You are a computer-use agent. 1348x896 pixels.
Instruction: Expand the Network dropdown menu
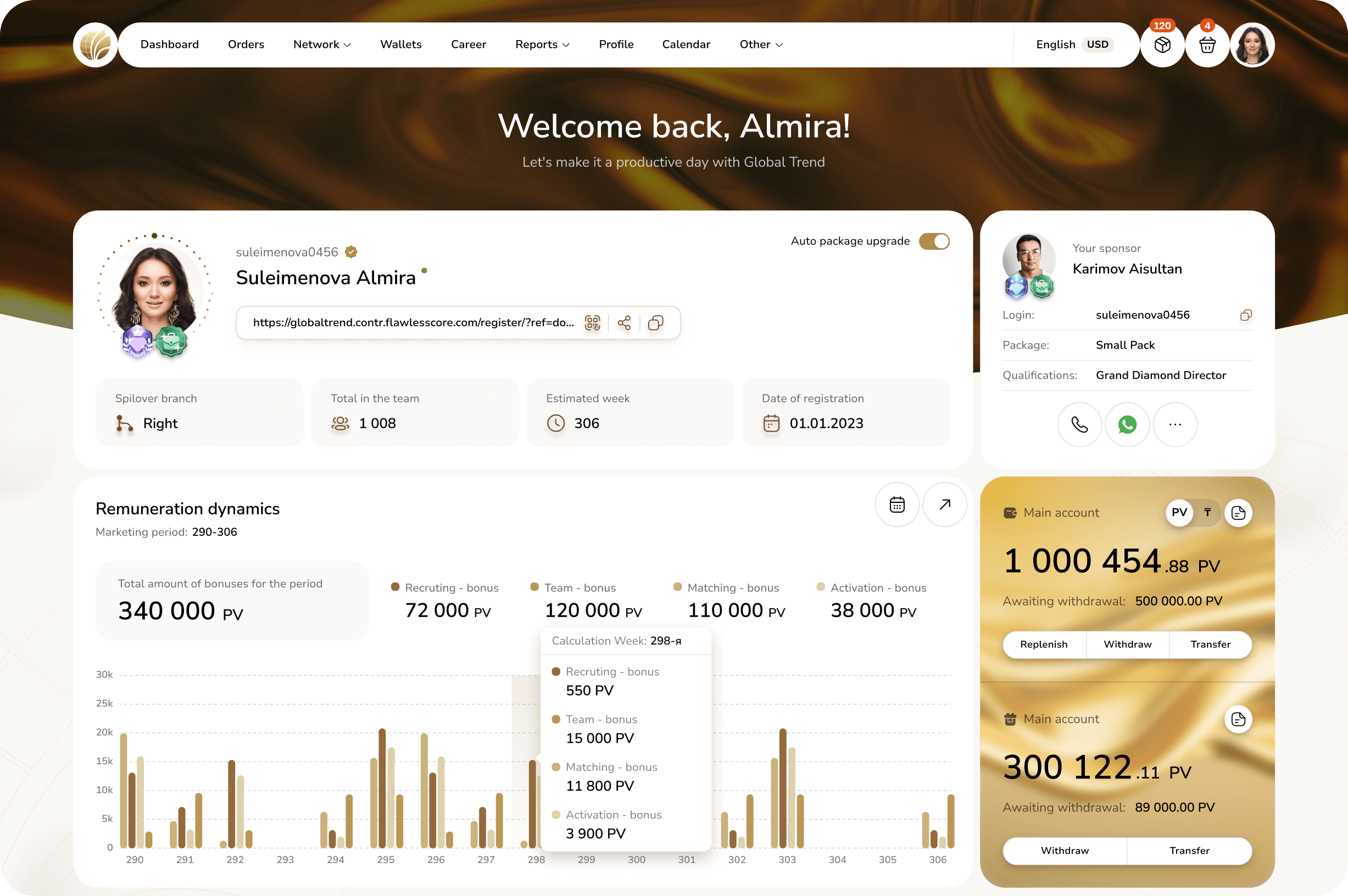pos(322,44)
